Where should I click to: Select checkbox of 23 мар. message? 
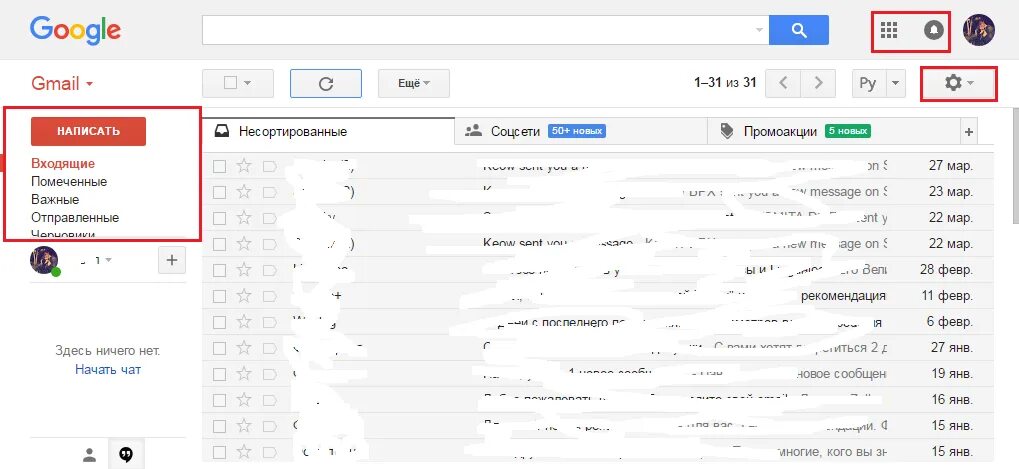coord(220,192)
